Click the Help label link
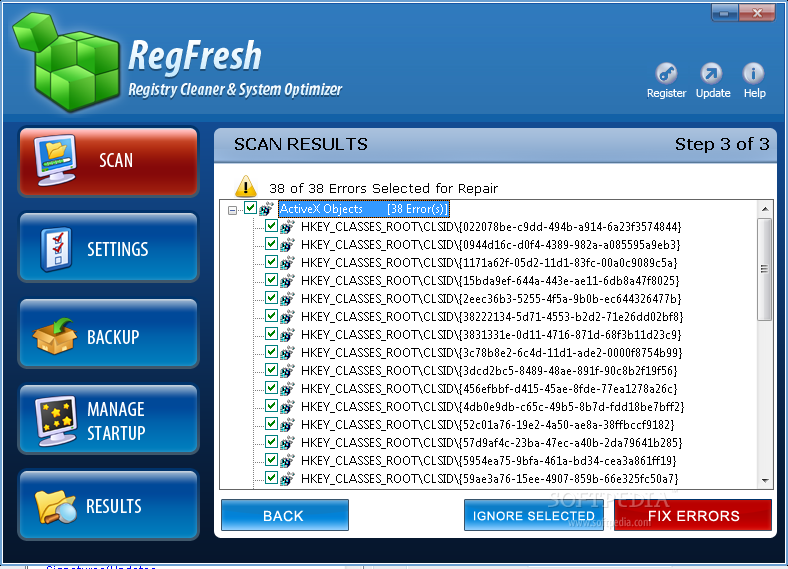The image size is (788, 569). tap(754, 93)
